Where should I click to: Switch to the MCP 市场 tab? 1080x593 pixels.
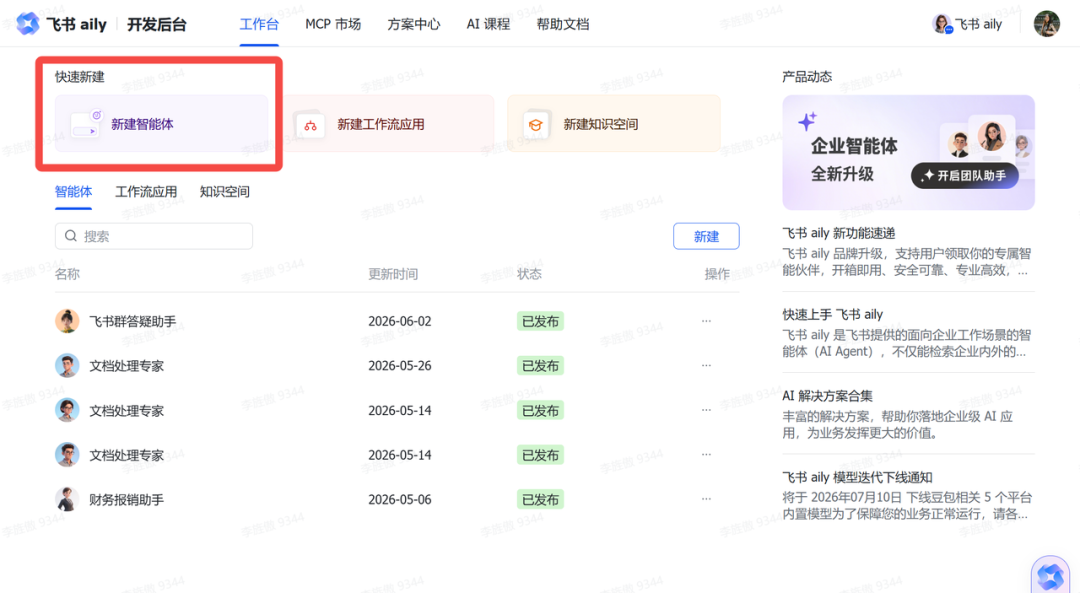[x=333, y=24]
